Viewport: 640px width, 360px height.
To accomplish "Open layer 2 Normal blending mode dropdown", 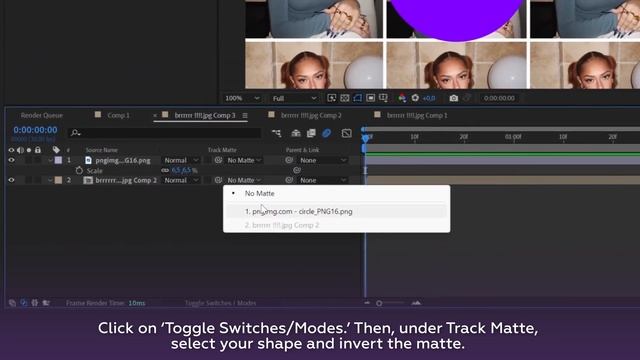I will point(181,180).
